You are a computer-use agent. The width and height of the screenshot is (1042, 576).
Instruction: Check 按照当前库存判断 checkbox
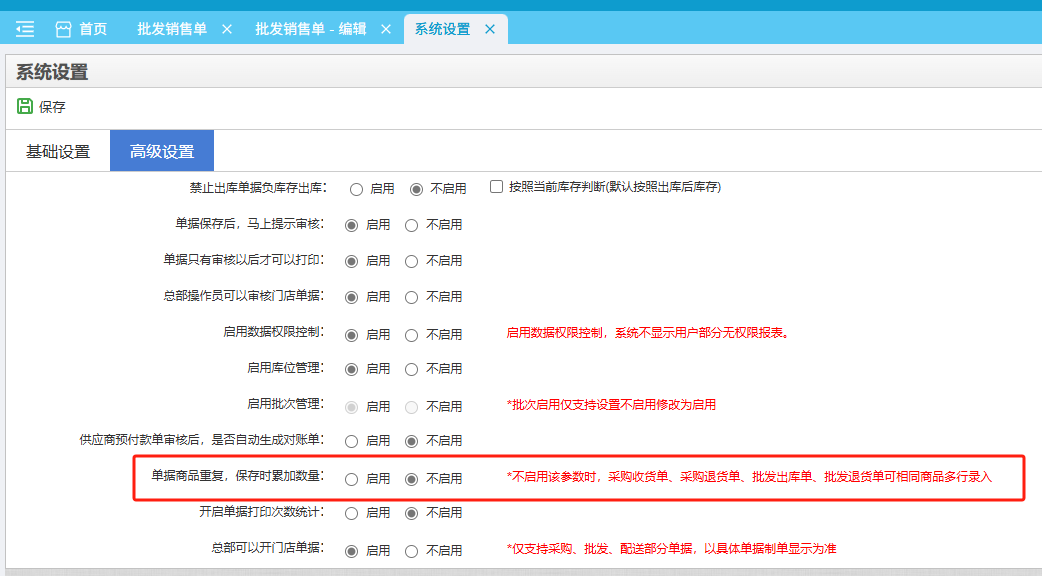[496, 187]
